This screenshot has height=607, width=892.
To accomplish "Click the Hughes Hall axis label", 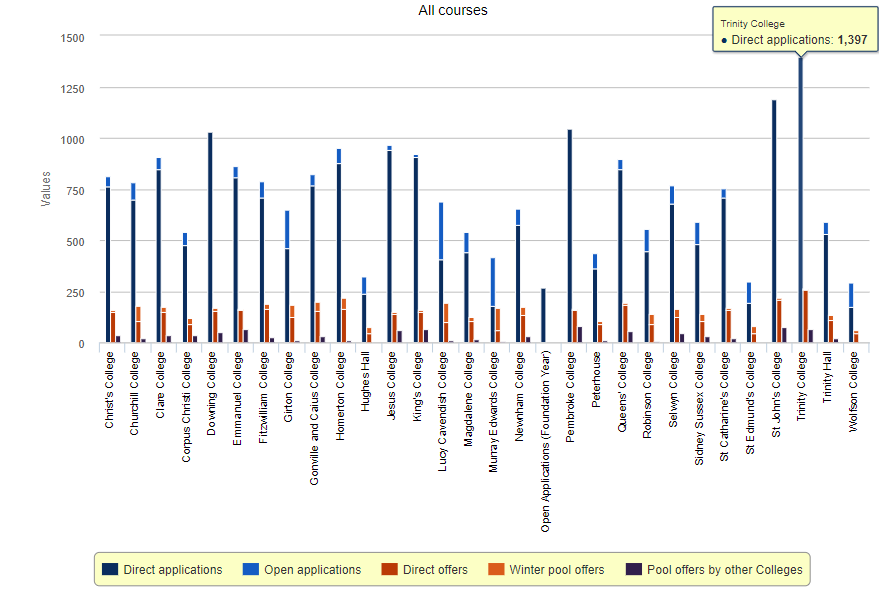I will click(x=365, y=381).
